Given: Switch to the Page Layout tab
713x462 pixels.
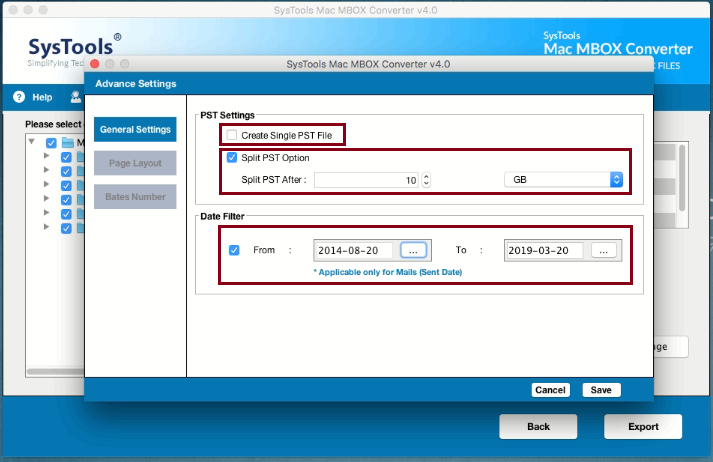Looking at the screenshot, I should (135, 163).
